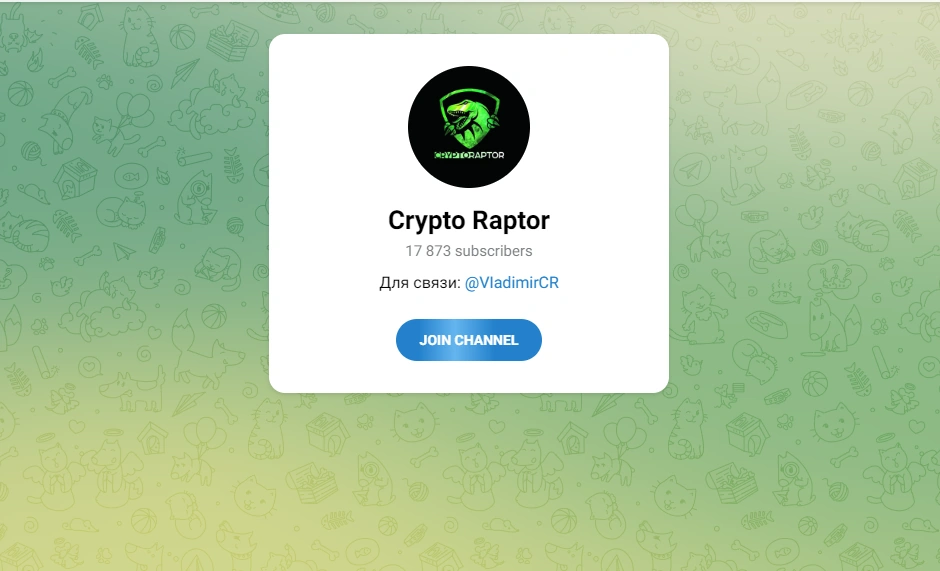Image resolution: width=940 pixels, height=571 pixels.
Task: Click the "Для связи:" label text
Action: [x=420, y=283]
